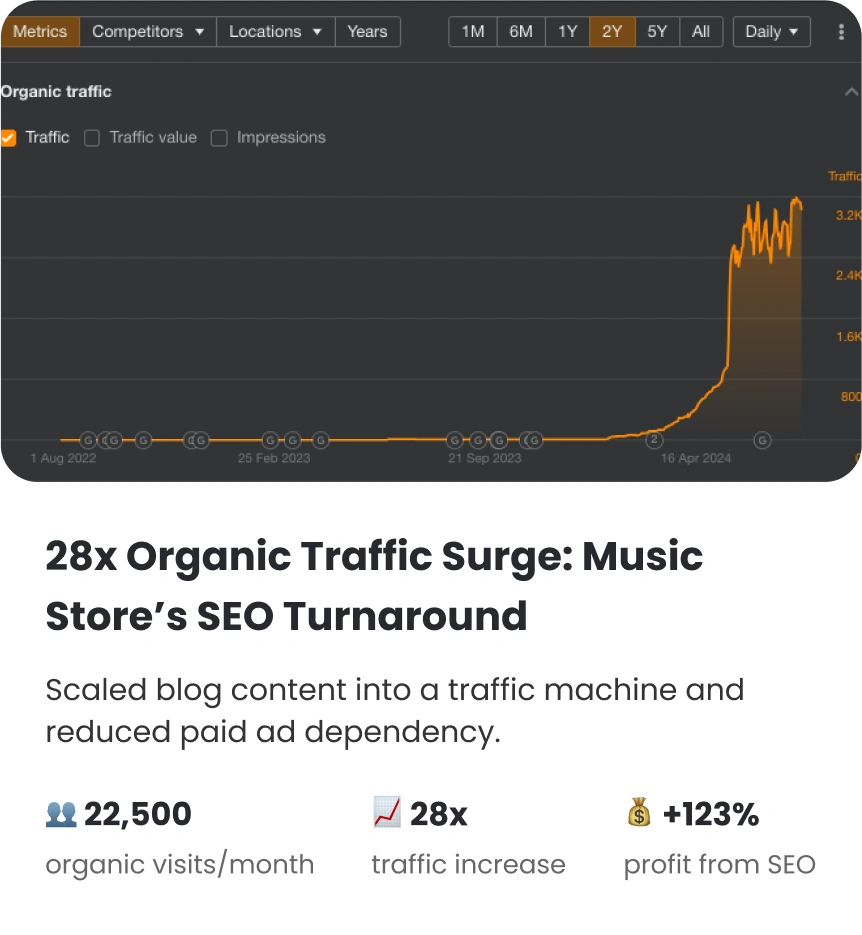Open the Competitors dropdown
The height and width of the screenshot is (935, 862).
[x=148, y=32]
